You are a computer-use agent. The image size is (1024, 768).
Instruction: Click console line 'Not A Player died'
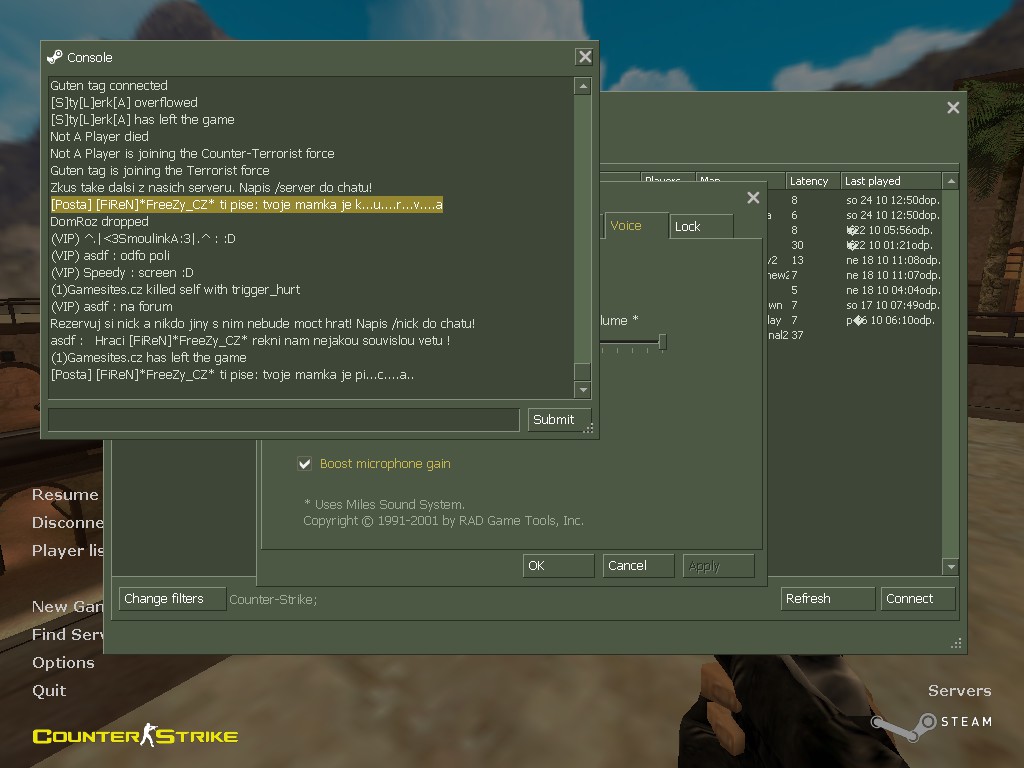99,136
